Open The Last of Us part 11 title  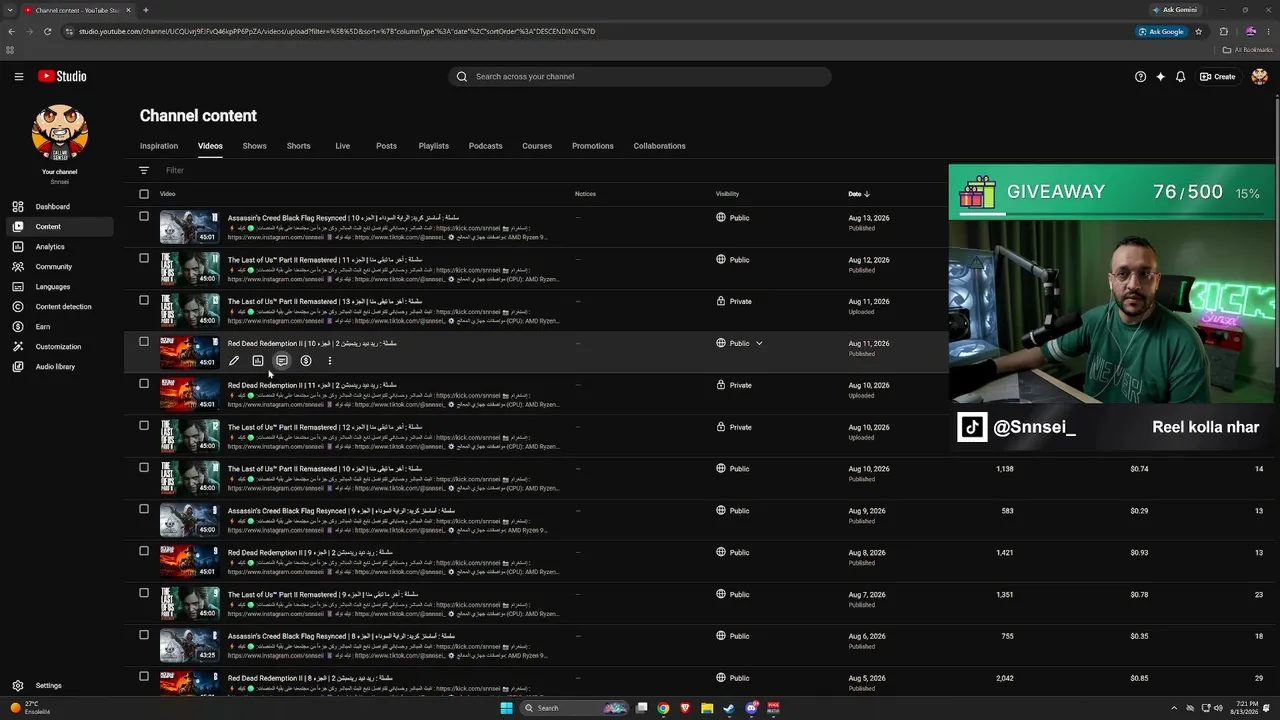[x=325, y=260]
